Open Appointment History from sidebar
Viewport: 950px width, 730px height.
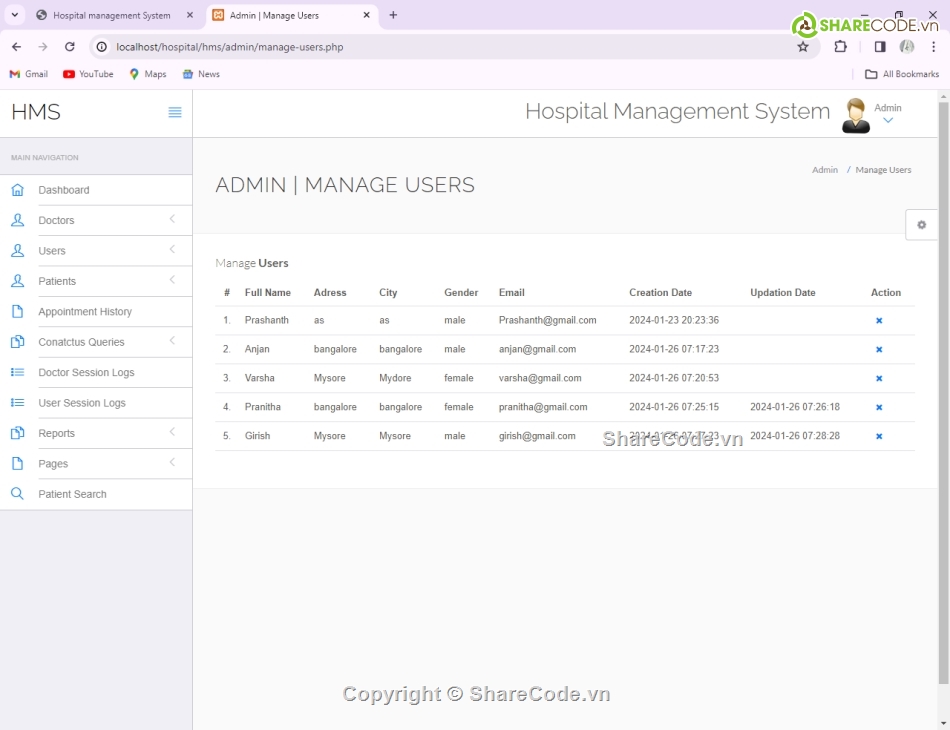(85, 312)
